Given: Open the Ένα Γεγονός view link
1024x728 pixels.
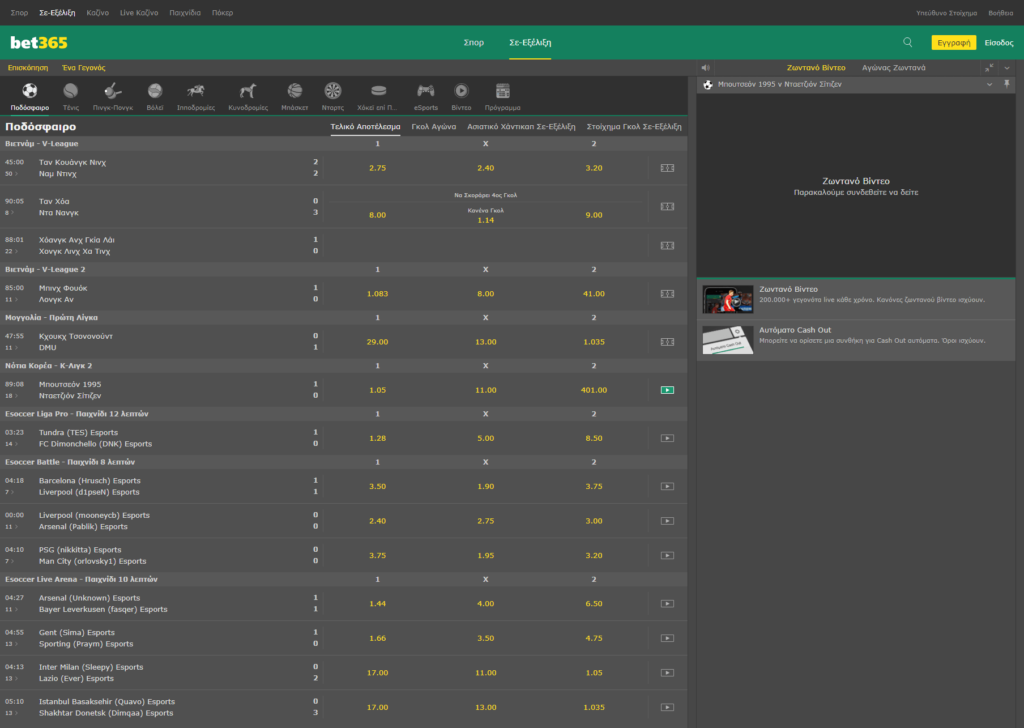Looking at the screenshot, I should coord(84,68).
